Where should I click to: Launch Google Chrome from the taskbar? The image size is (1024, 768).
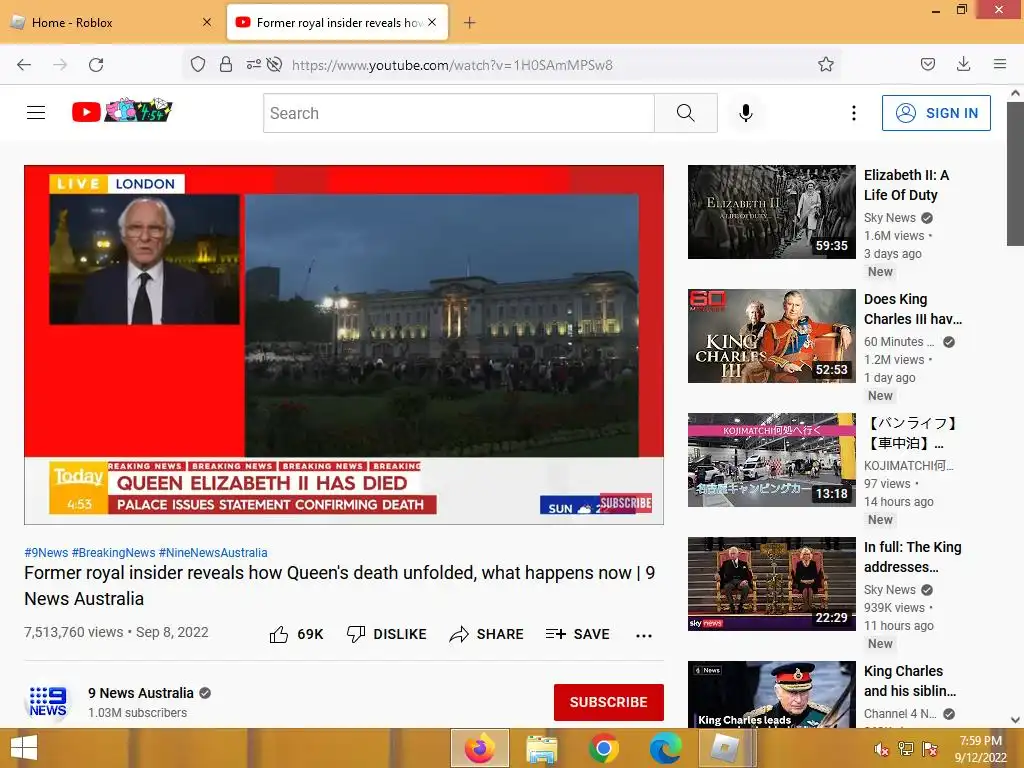point(603,748)
